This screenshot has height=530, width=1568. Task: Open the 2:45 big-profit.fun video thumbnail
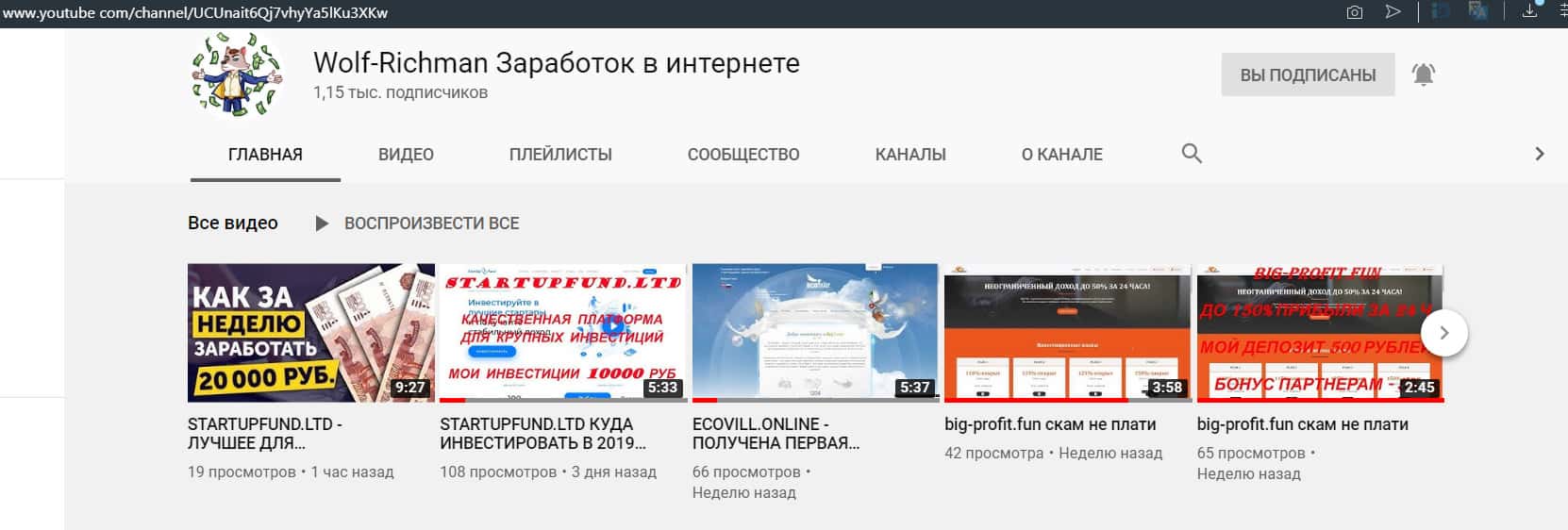point(1320,333)
